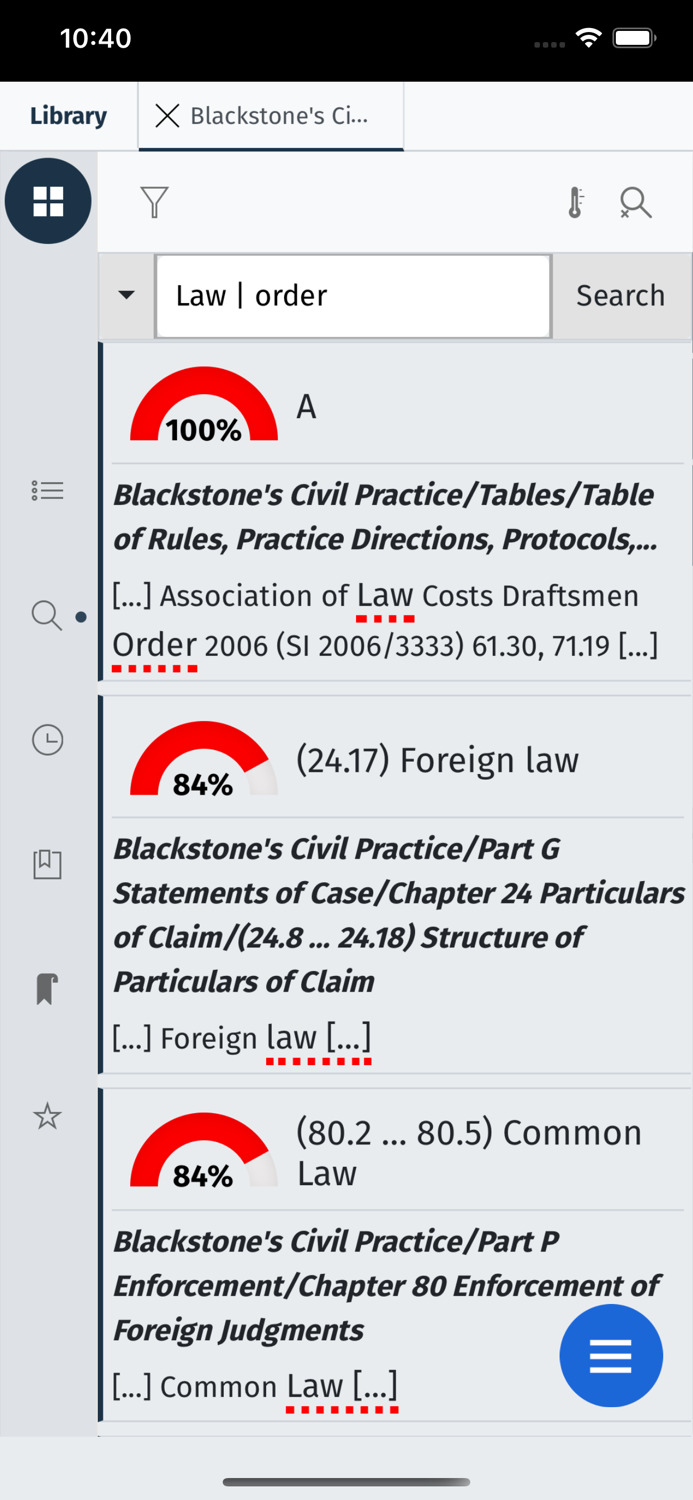Image resolution: width=693 pixels, height=1500 pixels.
Task: Clear the search with the search-x icon
Action: (x=636, y=202)
